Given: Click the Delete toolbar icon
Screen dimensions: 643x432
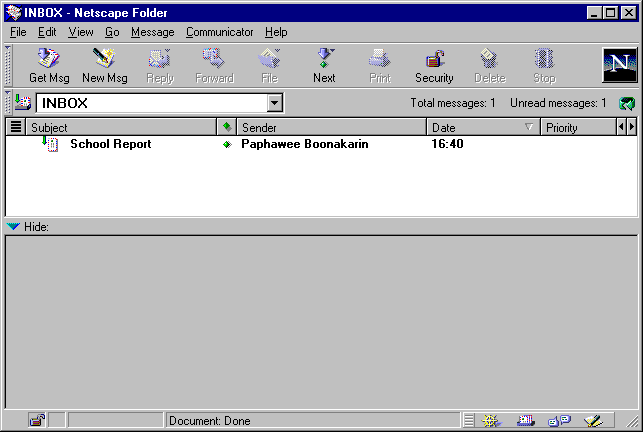Looking at the screenshot, I should click(x=489, y=58).
